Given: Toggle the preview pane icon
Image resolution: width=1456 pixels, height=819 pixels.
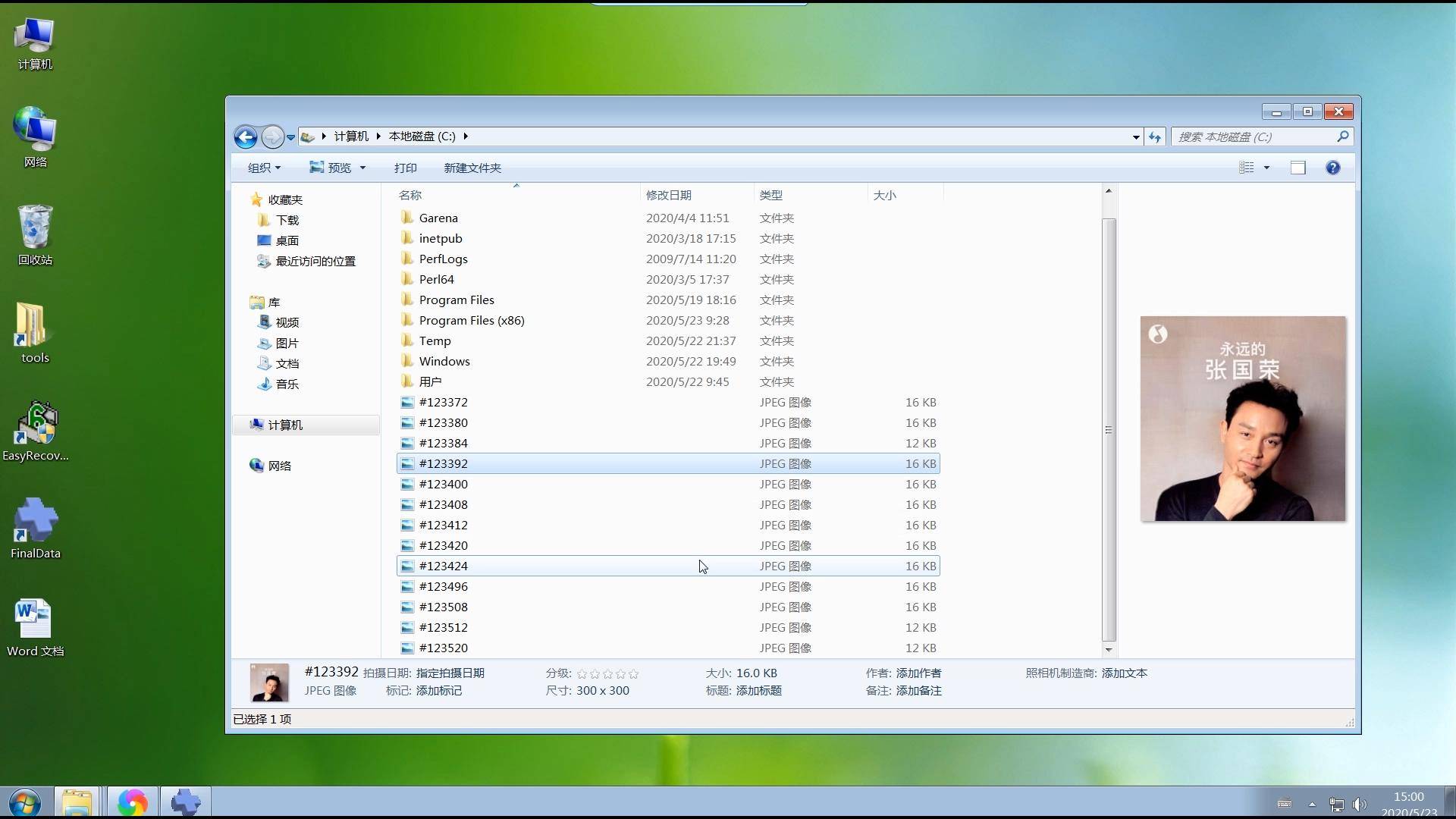Looking at the screenshot, I should tap(1298, 168).
